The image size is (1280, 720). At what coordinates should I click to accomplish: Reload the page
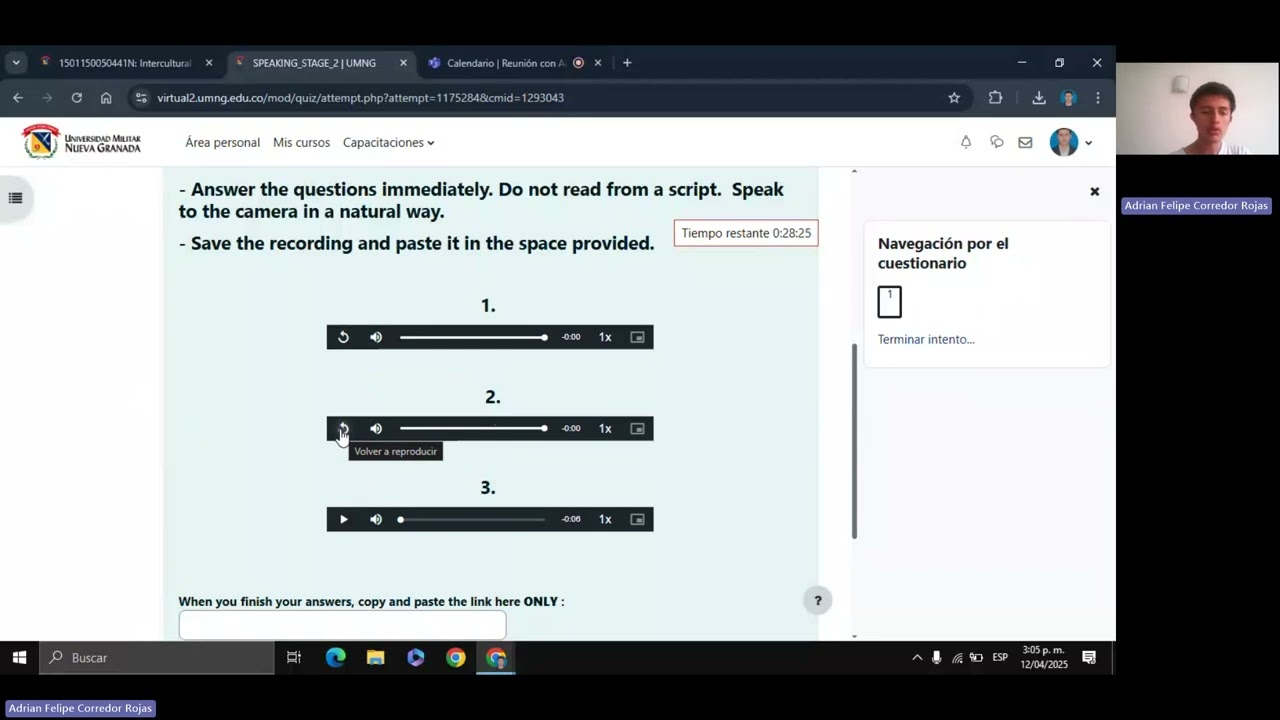(76, 98)
